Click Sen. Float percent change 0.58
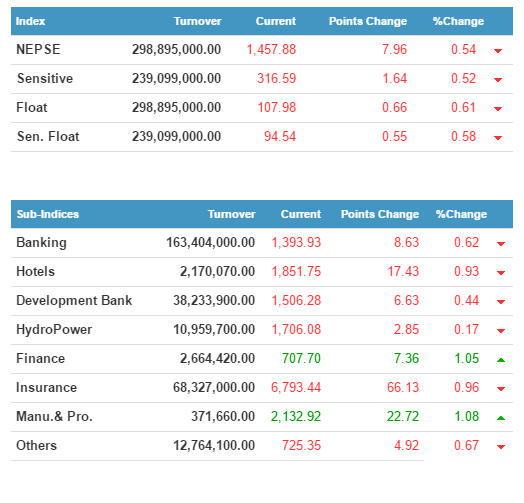Screen dimensions: 524x503 (x=464, y=136)
